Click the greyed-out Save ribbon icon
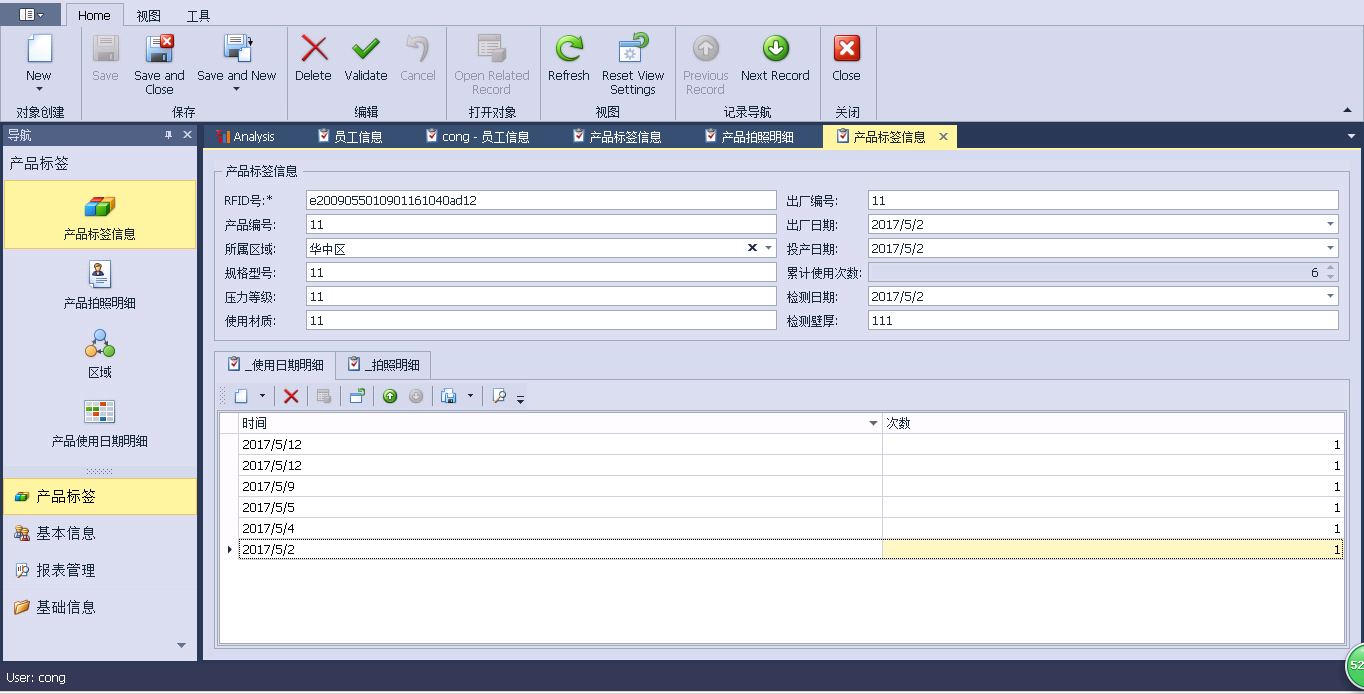1364x694 pixels. coord(105,49)
